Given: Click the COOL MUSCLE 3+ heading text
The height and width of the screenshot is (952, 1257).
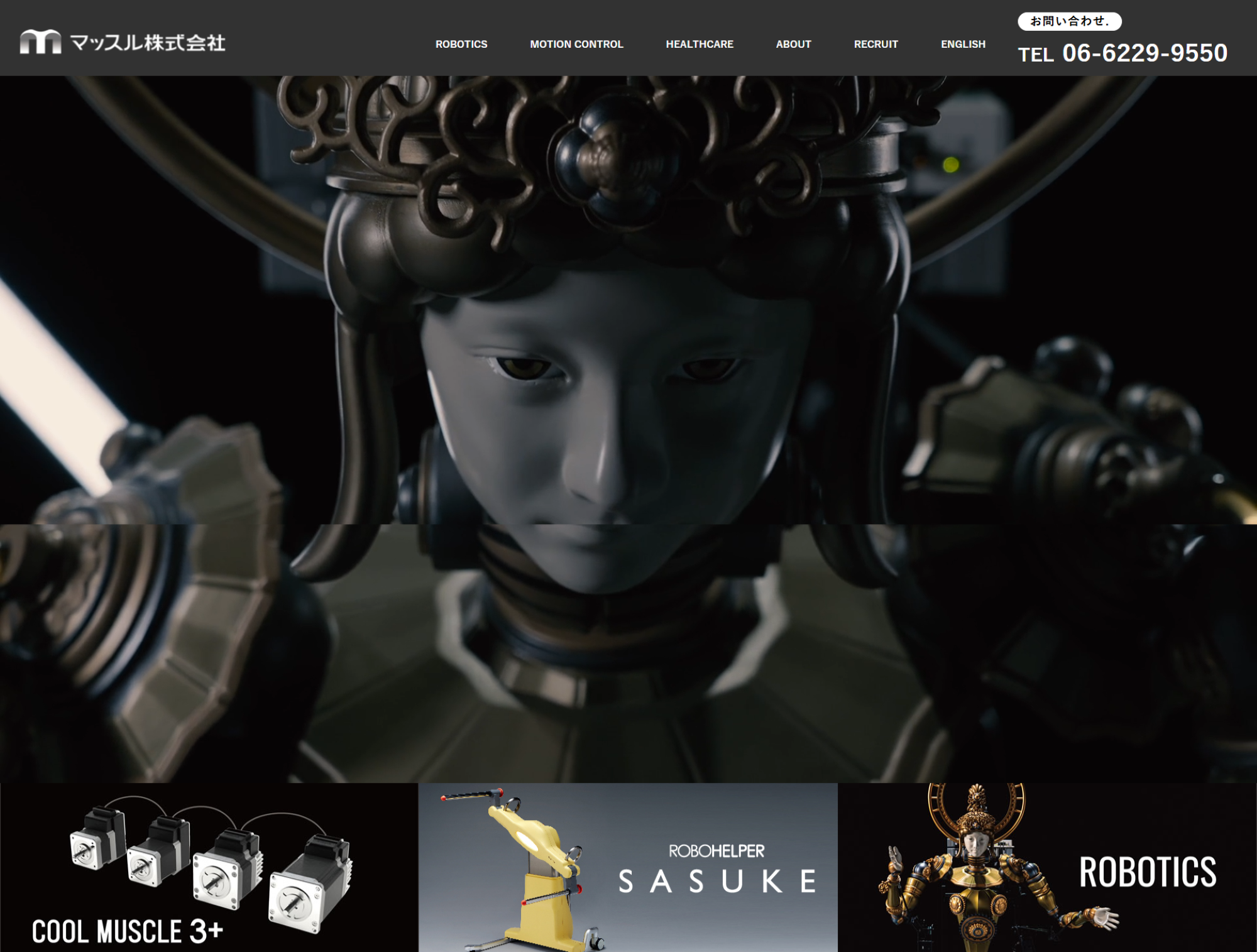Looking at the screenshot, I should [128, 931].
